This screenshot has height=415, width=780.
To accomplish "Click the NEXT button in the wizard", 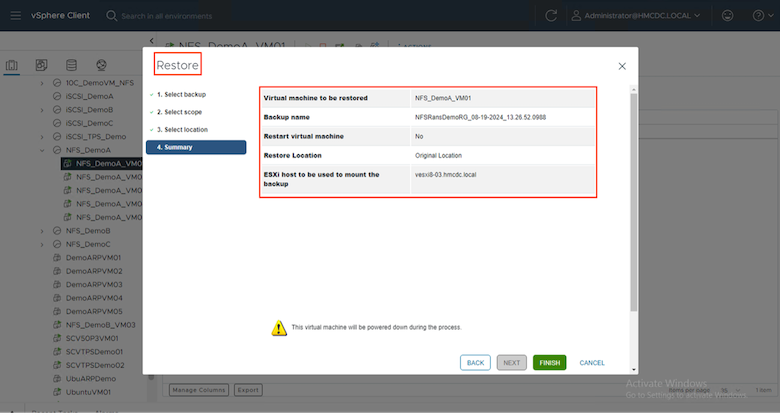I will pyautogui.click(x=511, y=363).
